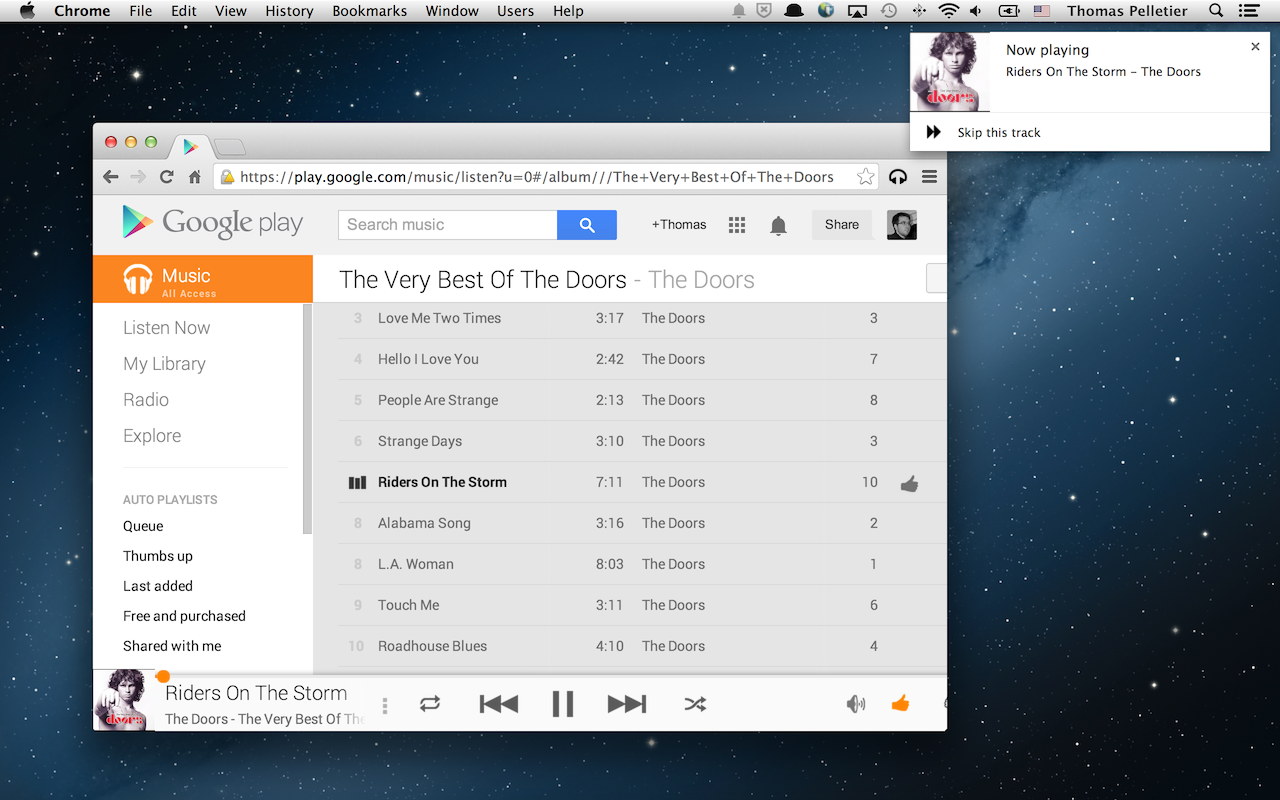1280x800 pixels.
Task: Open the History menu in menu bar
Action: 289,11
